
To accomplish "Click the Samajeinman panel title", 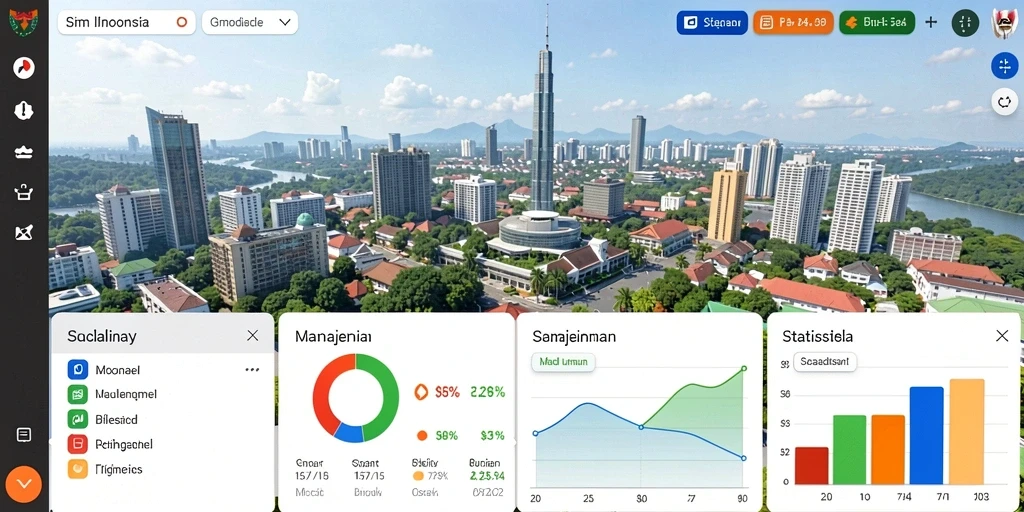I will coord(574,336).
